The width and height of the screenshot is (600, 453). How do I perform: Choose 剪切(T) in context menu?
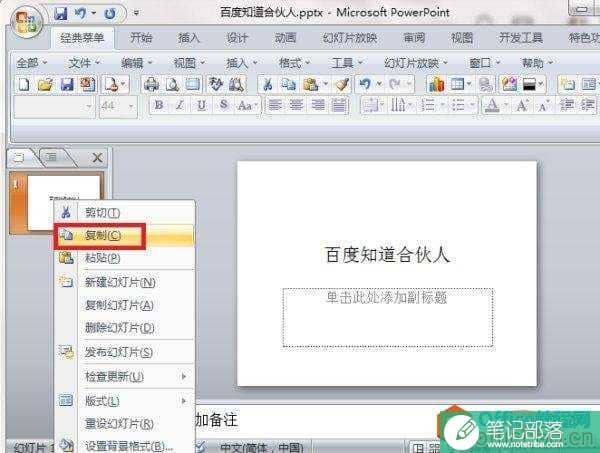coord(125,213)
